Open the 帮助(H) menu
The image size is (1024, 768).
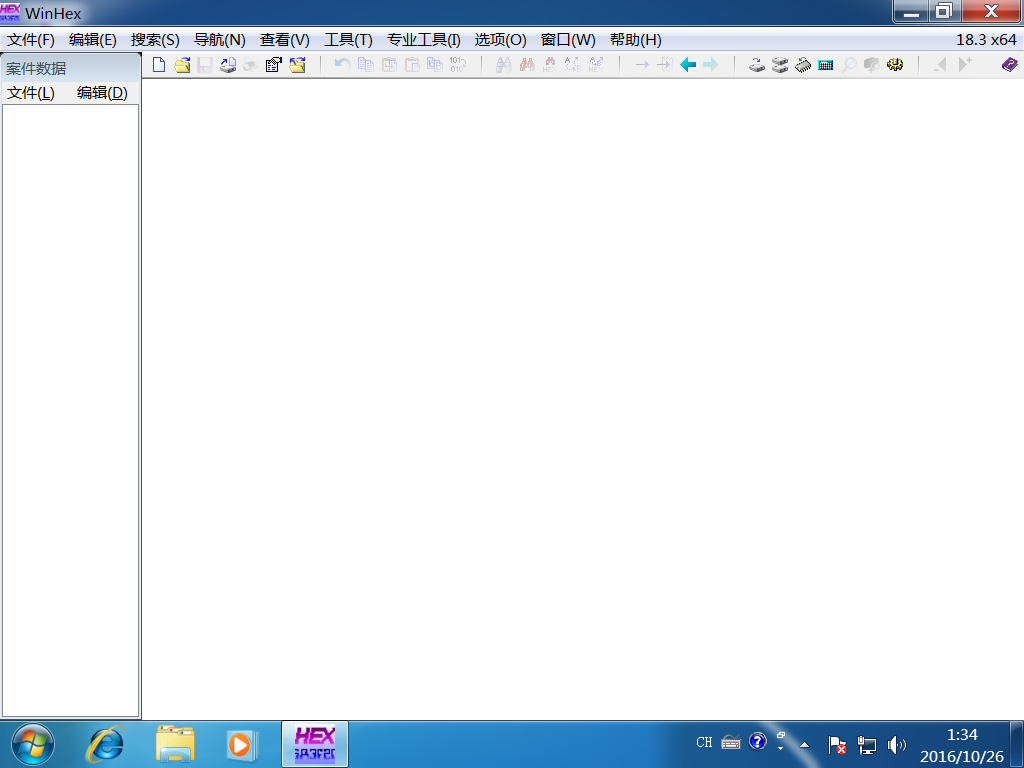coord(635,40)
